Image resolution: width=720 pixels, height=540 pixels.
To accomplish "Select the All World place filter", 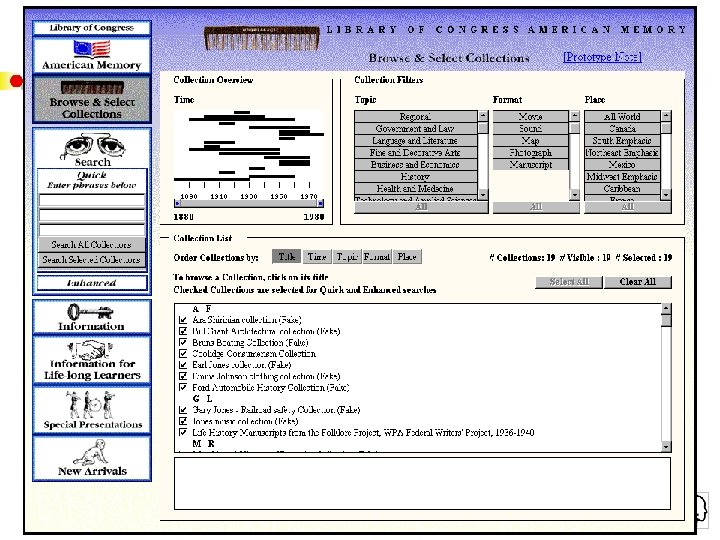I will (623, 117).
